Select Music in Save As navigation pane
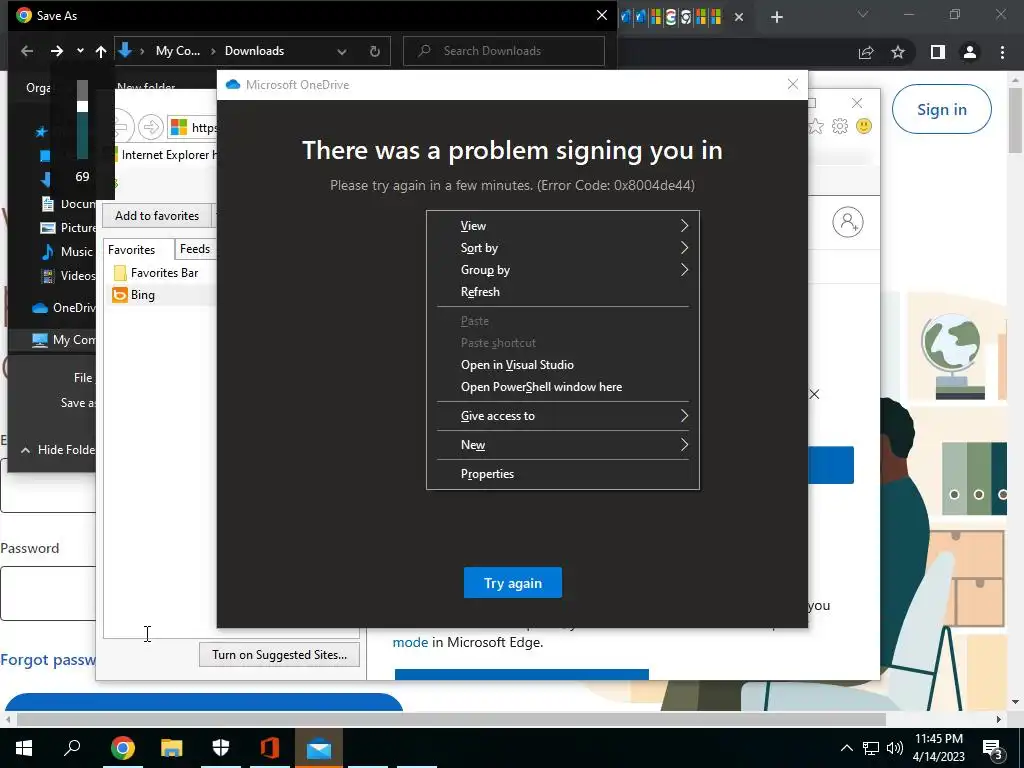 (x=68, y=251)
